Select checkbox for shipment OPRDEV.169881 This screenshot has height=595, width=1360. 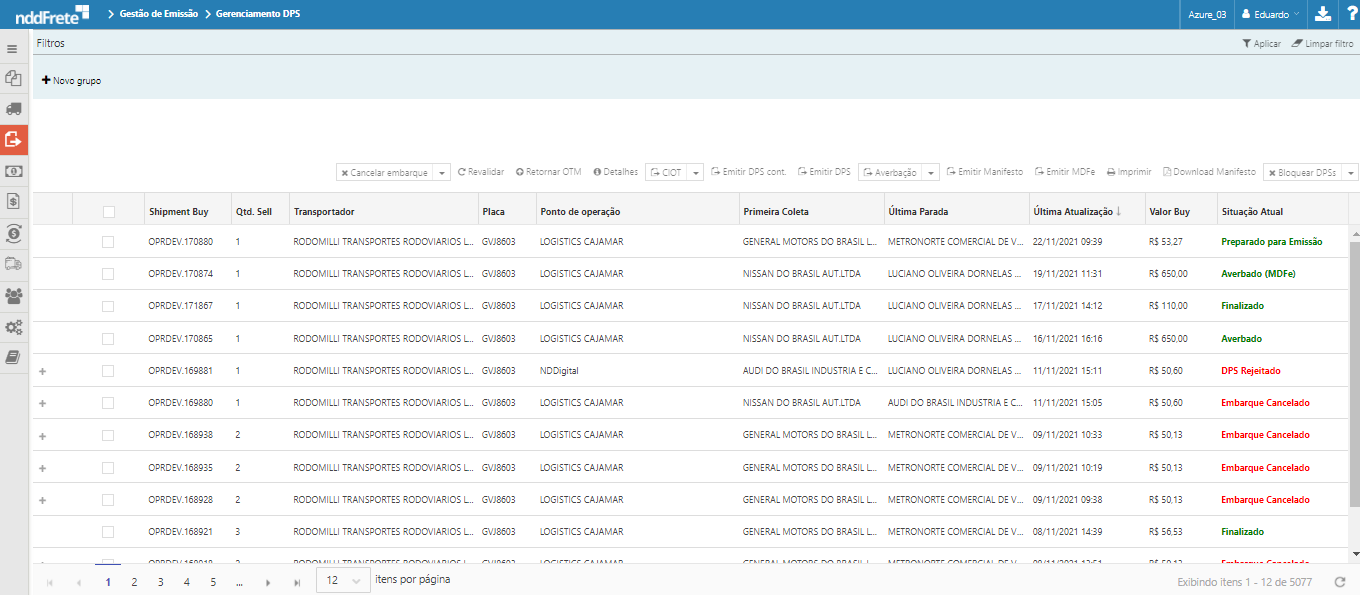click(x=108, y=371)
